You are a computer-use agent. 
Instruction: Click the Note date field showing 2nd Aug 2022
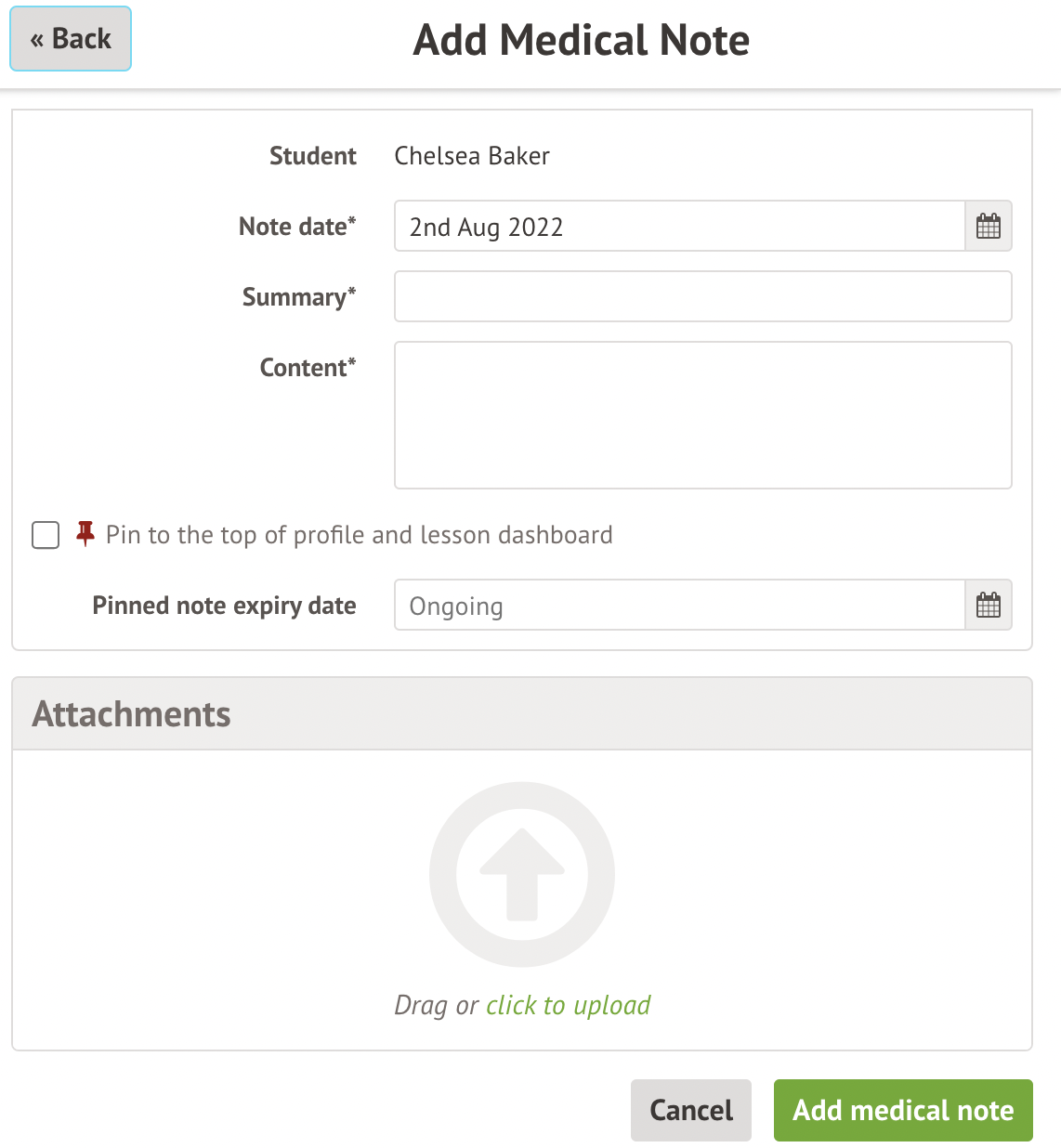click(x=678, y=227)
